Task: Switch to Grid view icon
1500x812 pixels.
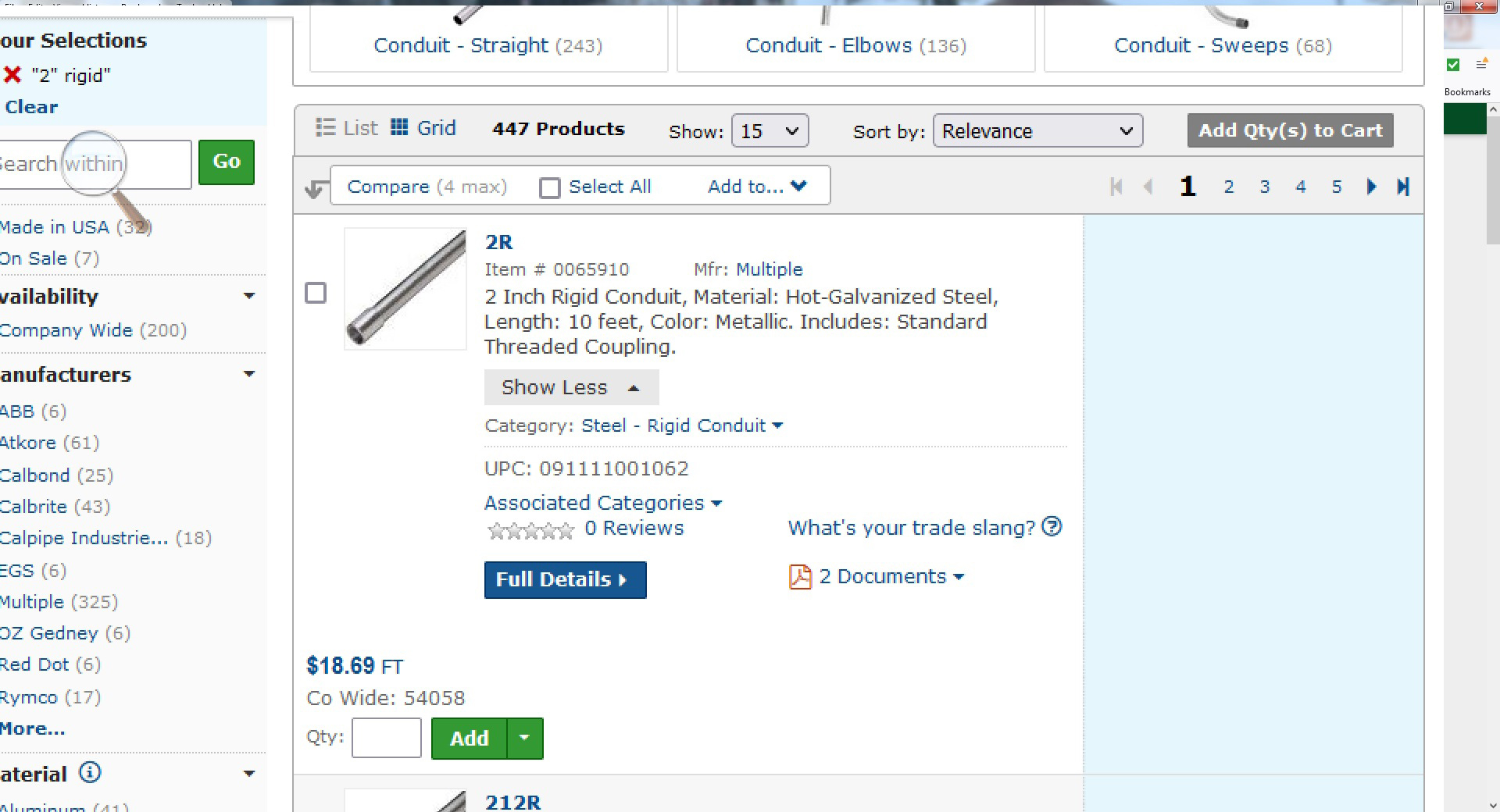Action: click(x=399, y=127)
